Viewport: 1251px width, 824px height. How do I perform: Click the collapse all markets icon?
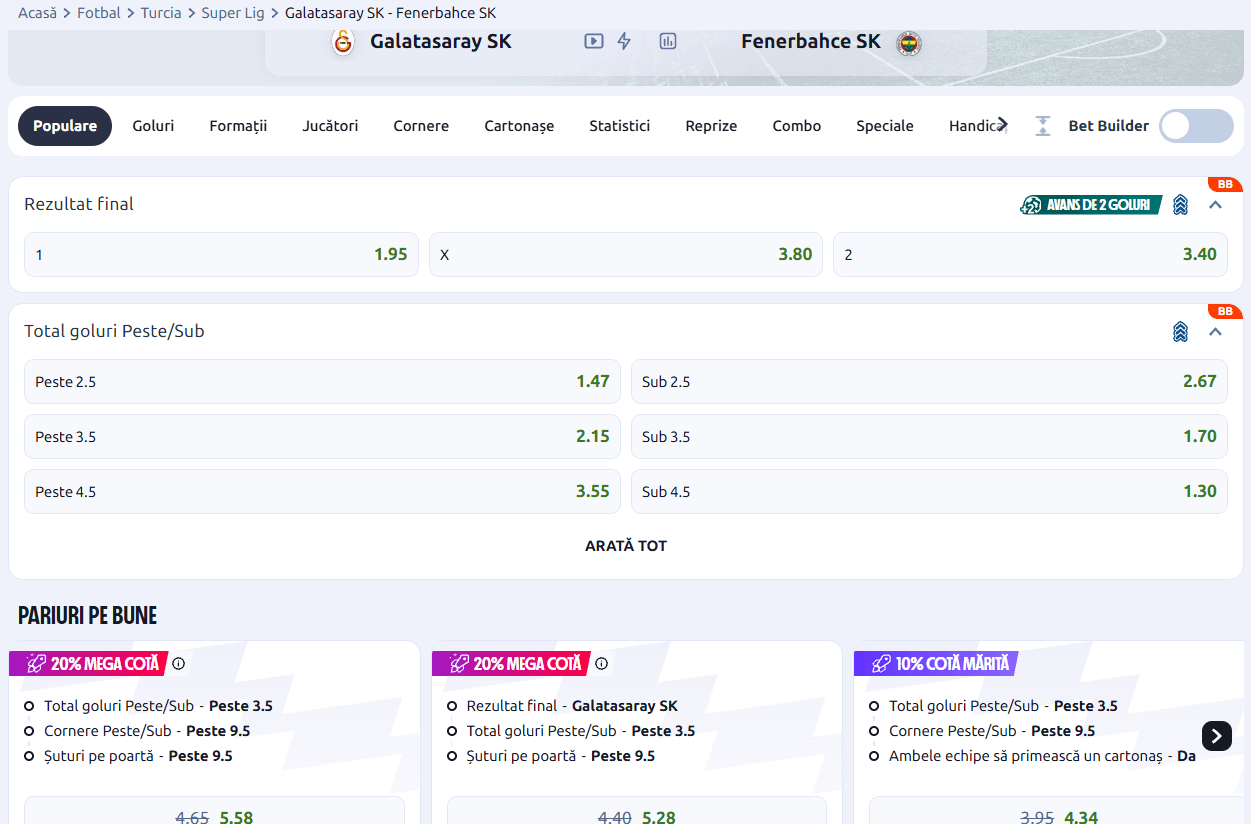pos(1043,126)
